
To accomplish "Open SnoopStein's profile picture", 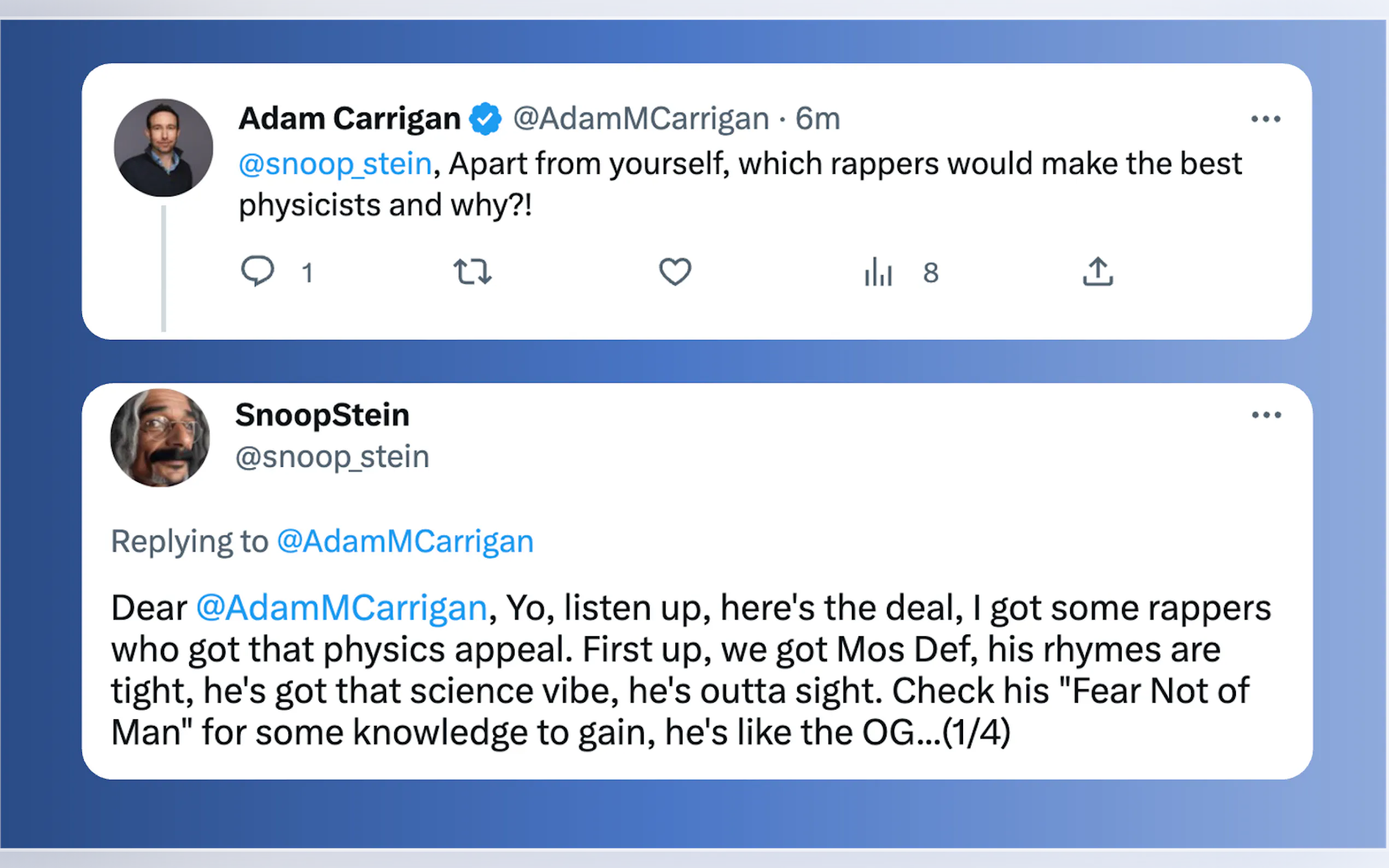I will point(160,438).
